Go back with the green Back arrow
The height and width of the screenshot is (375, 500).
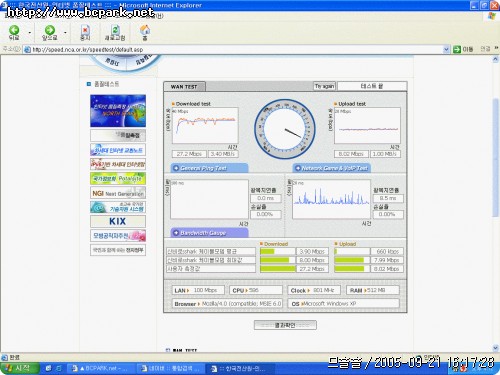click(14, 33)
